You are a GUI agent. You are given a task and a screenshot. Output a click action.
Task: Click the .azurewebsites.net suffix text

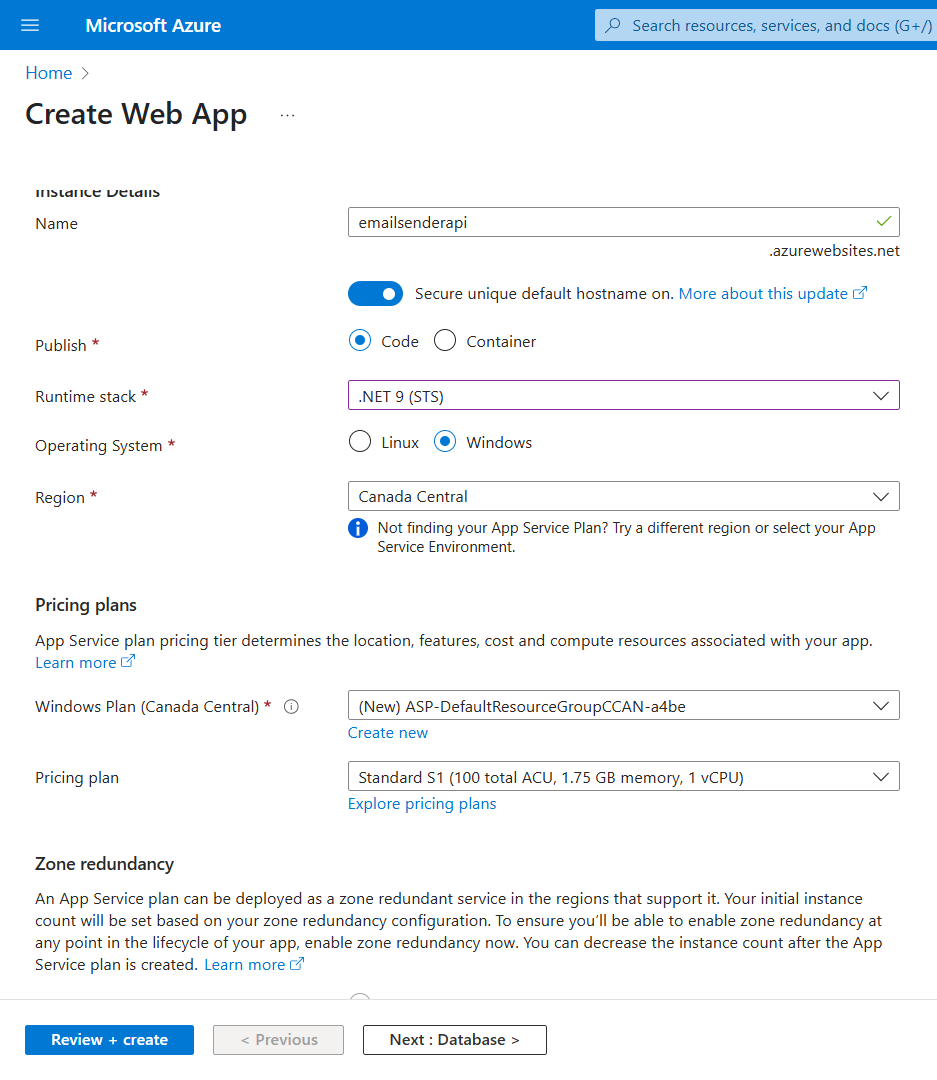[834, 251]
